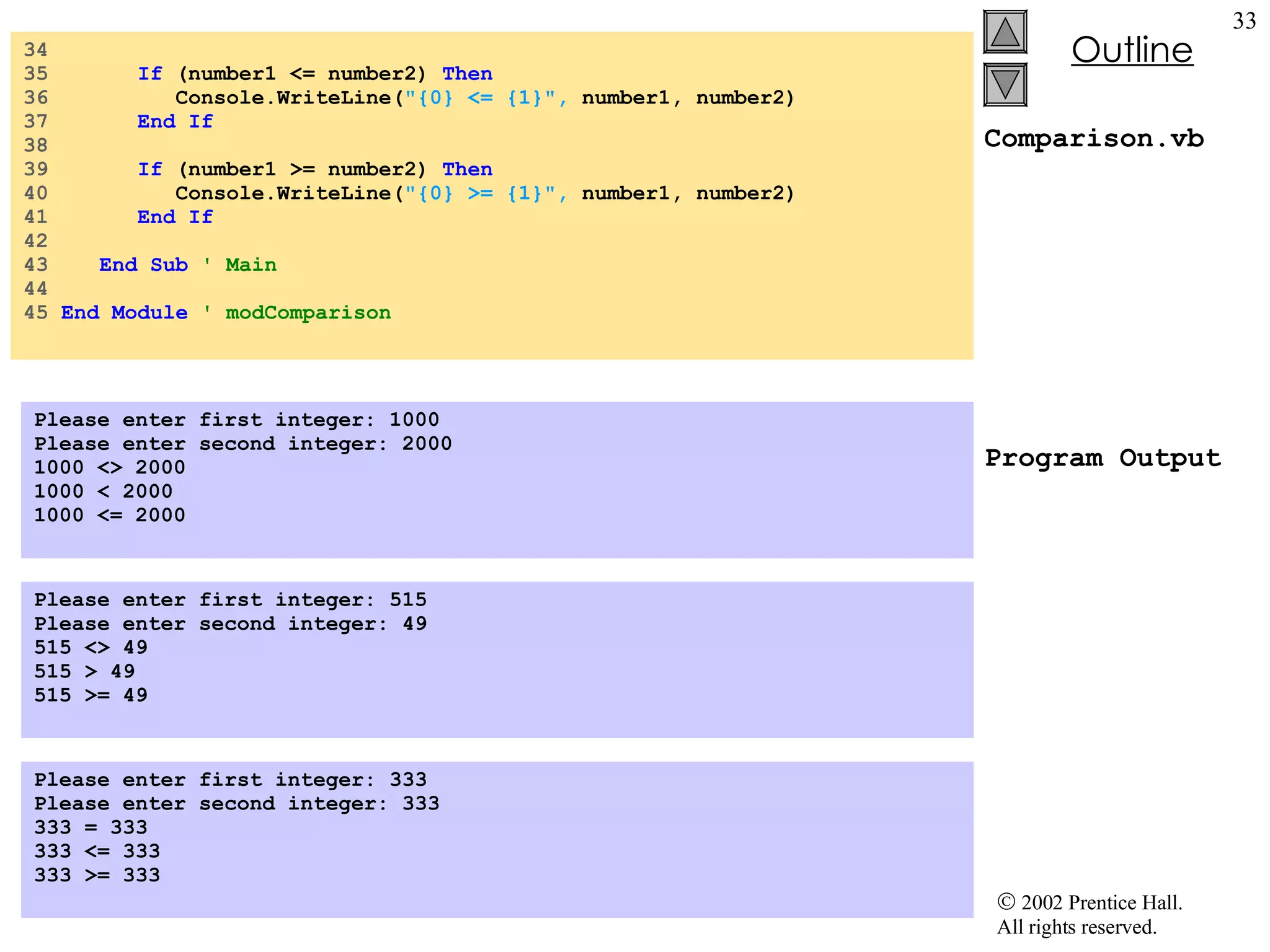This screenshot has height=952, width=1270.
Task: Click the first output box showing 1000
Action: [496, 479]
